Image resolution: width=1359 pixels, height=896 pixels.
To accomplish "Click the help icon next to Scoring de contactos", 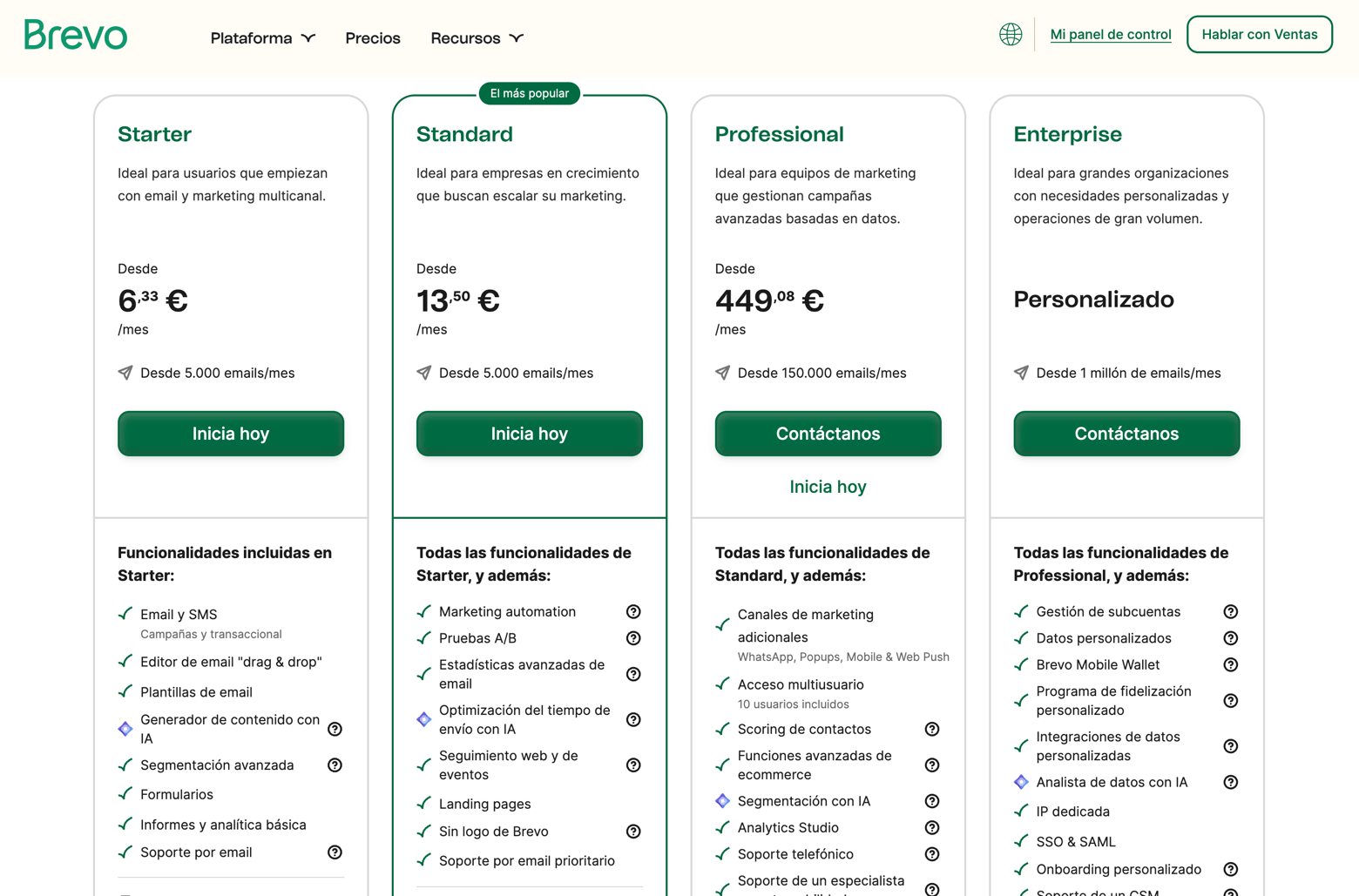I will tap(932, 729).
